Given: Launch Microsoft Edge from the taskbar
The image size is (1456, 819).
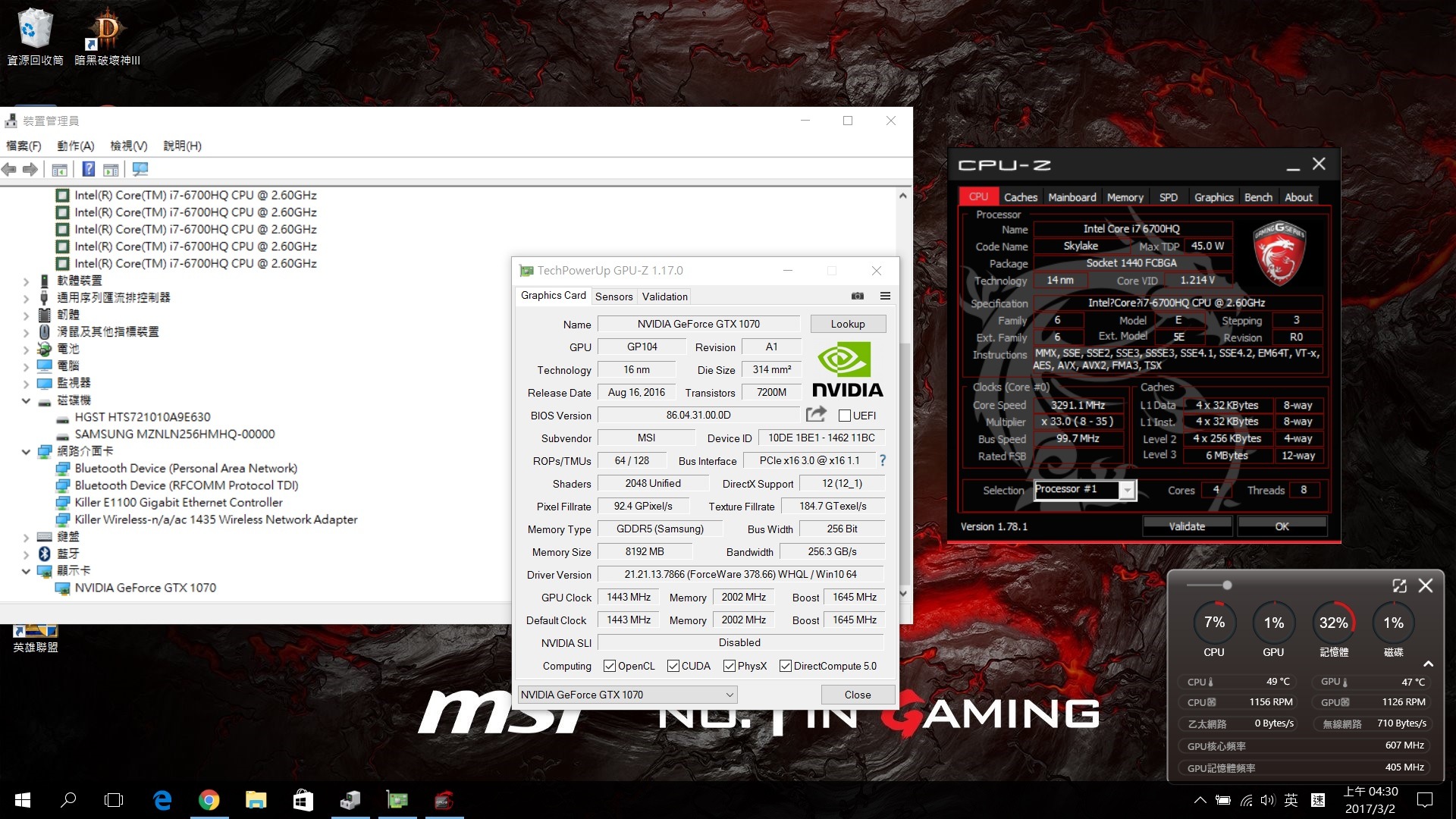Looking at the screenshot, I should [x=162, y=800].
